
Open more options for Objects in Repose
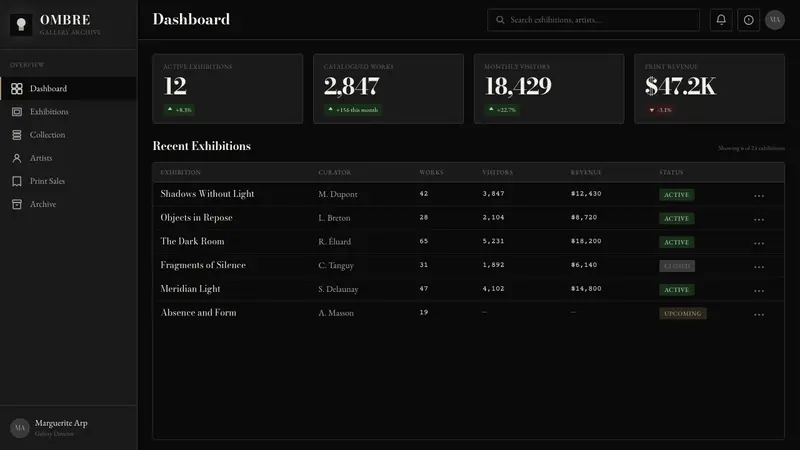(759, 219)
